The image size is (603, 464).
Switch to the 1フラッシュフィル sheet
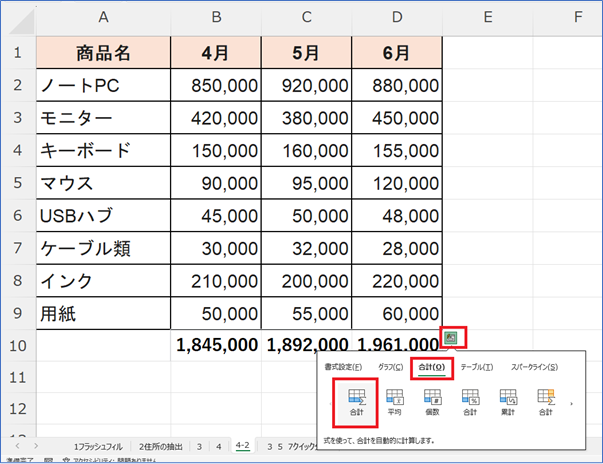pyautogui.click(x=102, y=445)
